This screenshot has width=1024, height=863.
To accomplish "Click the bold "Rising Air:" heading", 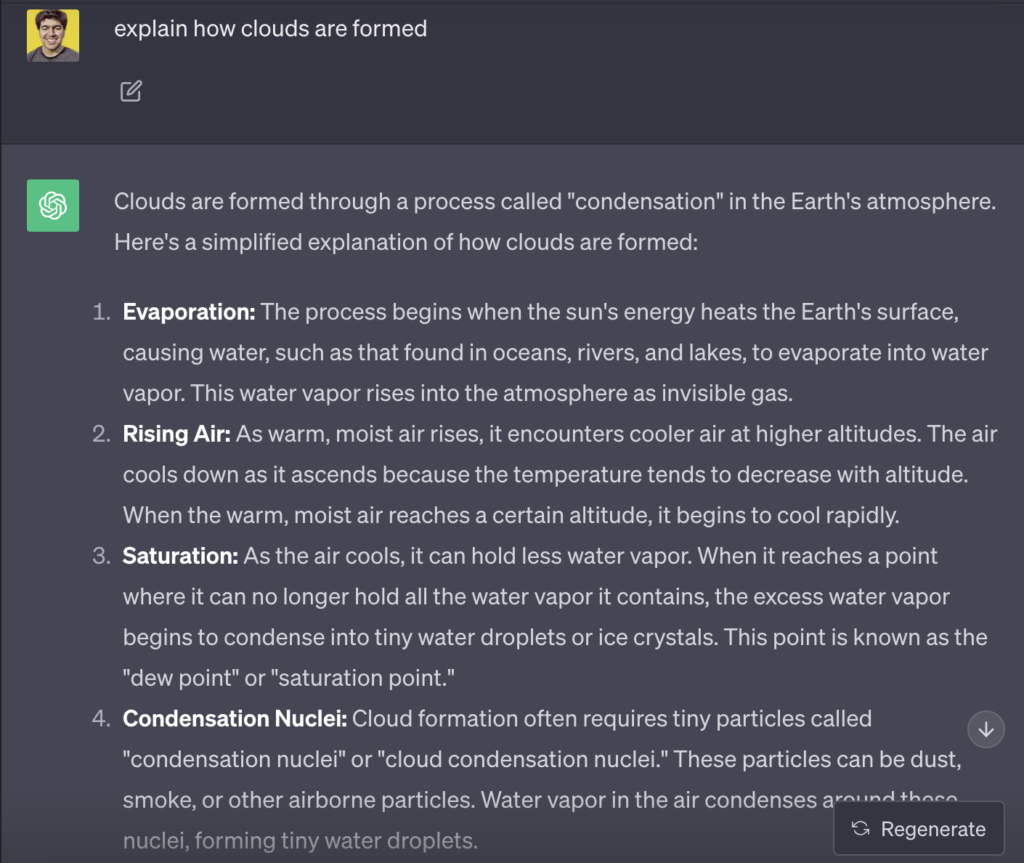I will click(177, 434).
